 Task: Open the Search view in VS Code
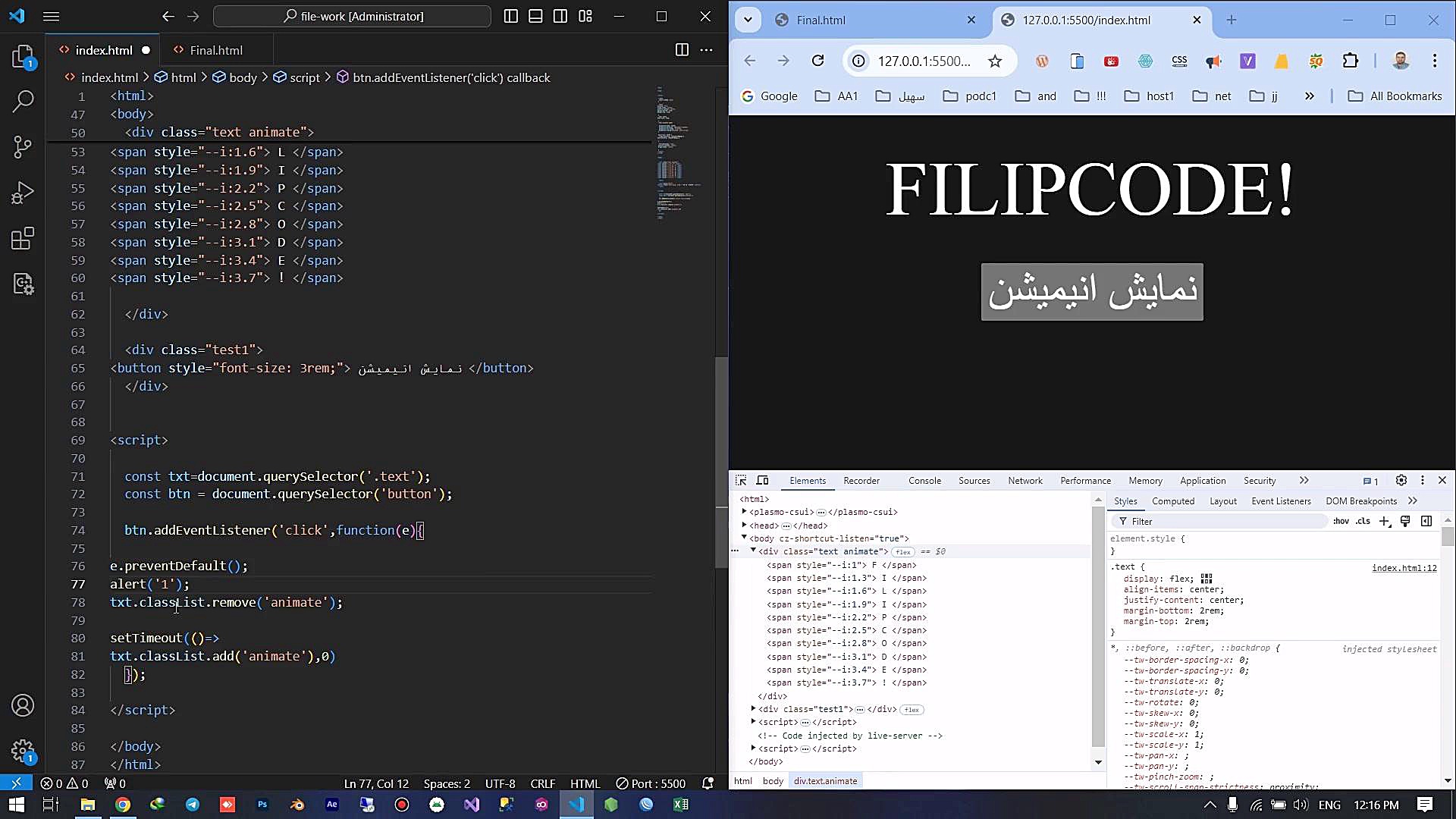(24, 101)
